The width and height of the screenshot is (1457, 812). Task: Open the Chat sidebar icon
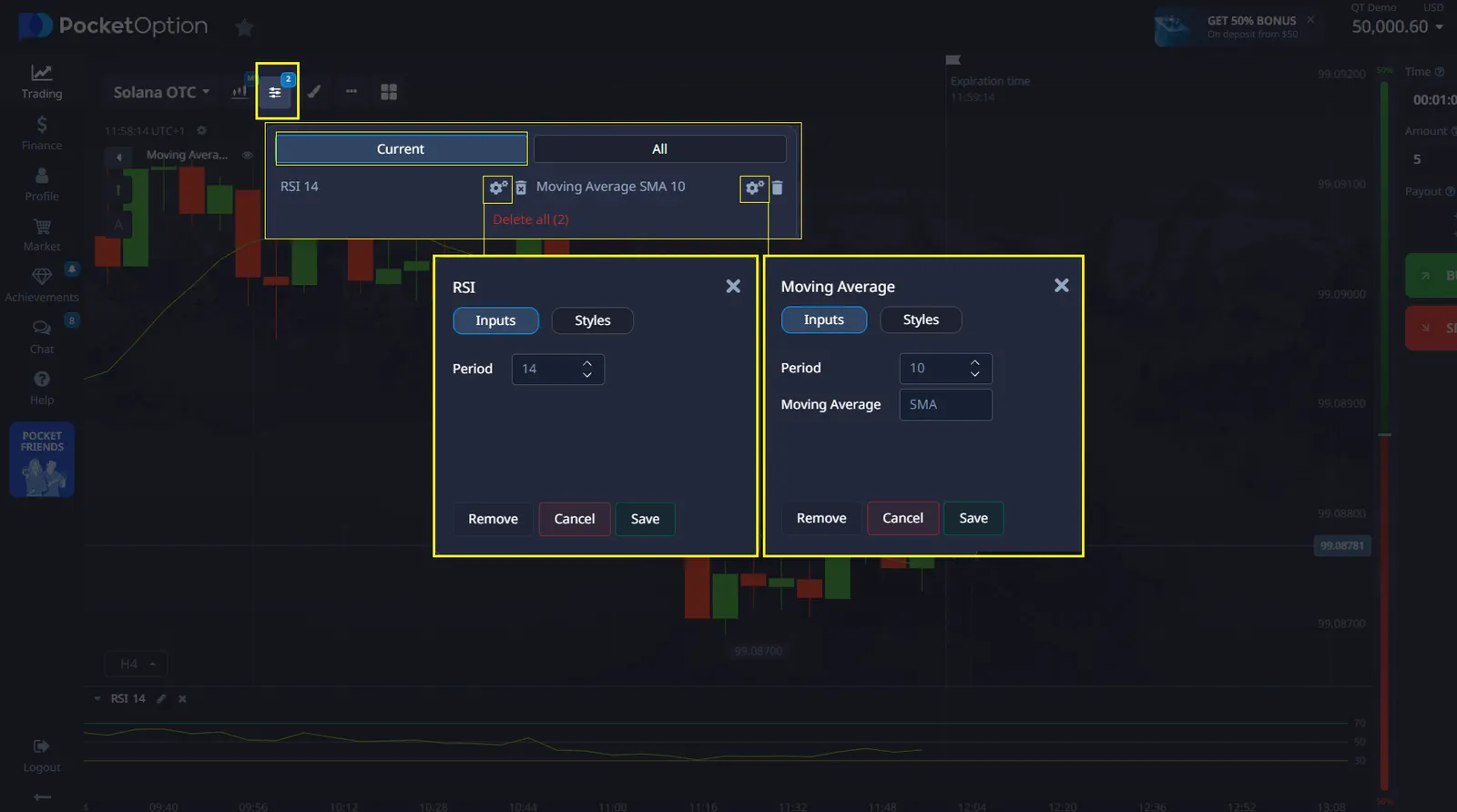coord(42,335)
